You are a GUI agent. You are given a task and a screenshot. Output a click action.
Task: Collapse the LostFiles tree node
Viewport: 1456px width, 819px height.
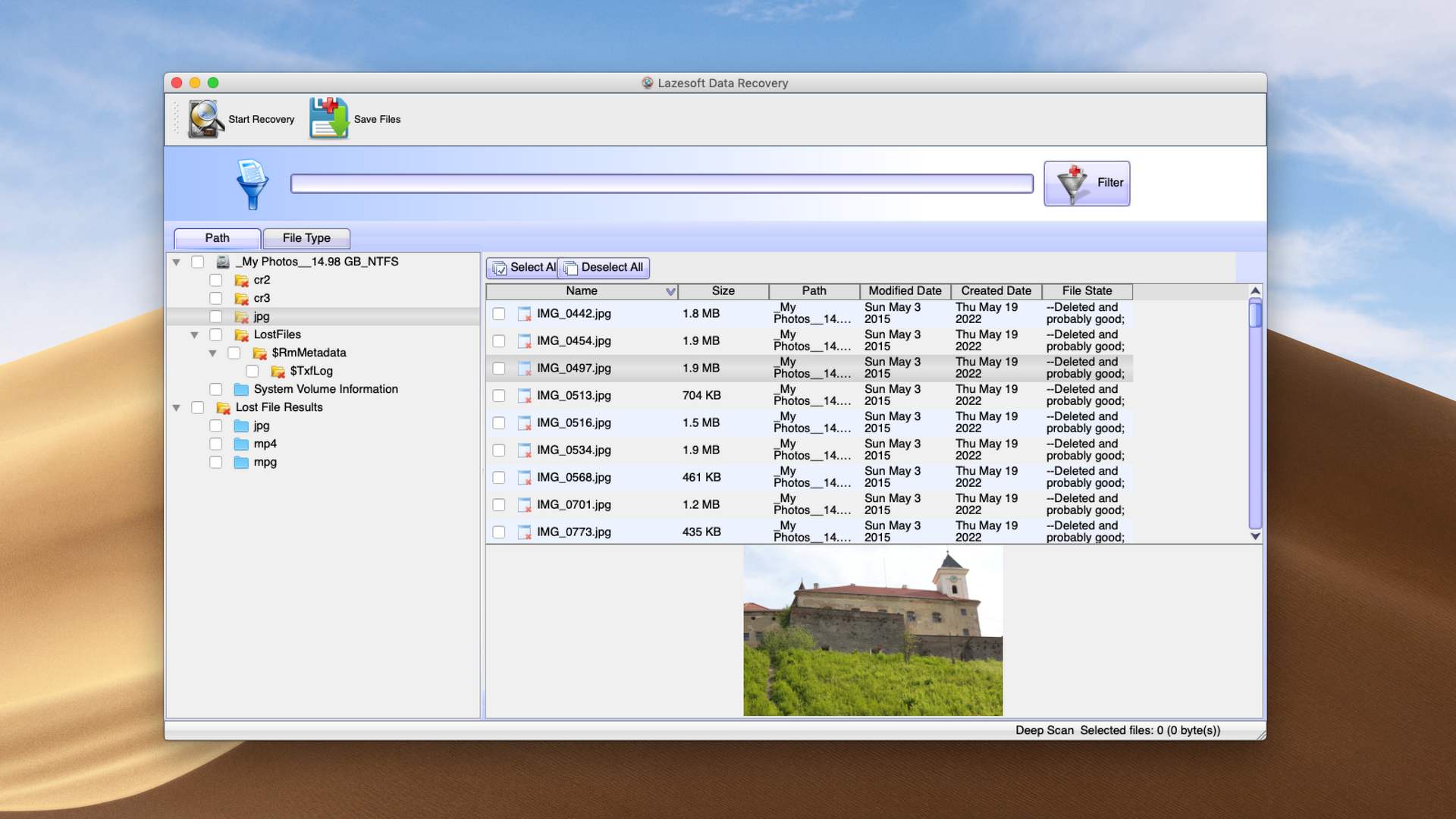(x=194, y=335)
